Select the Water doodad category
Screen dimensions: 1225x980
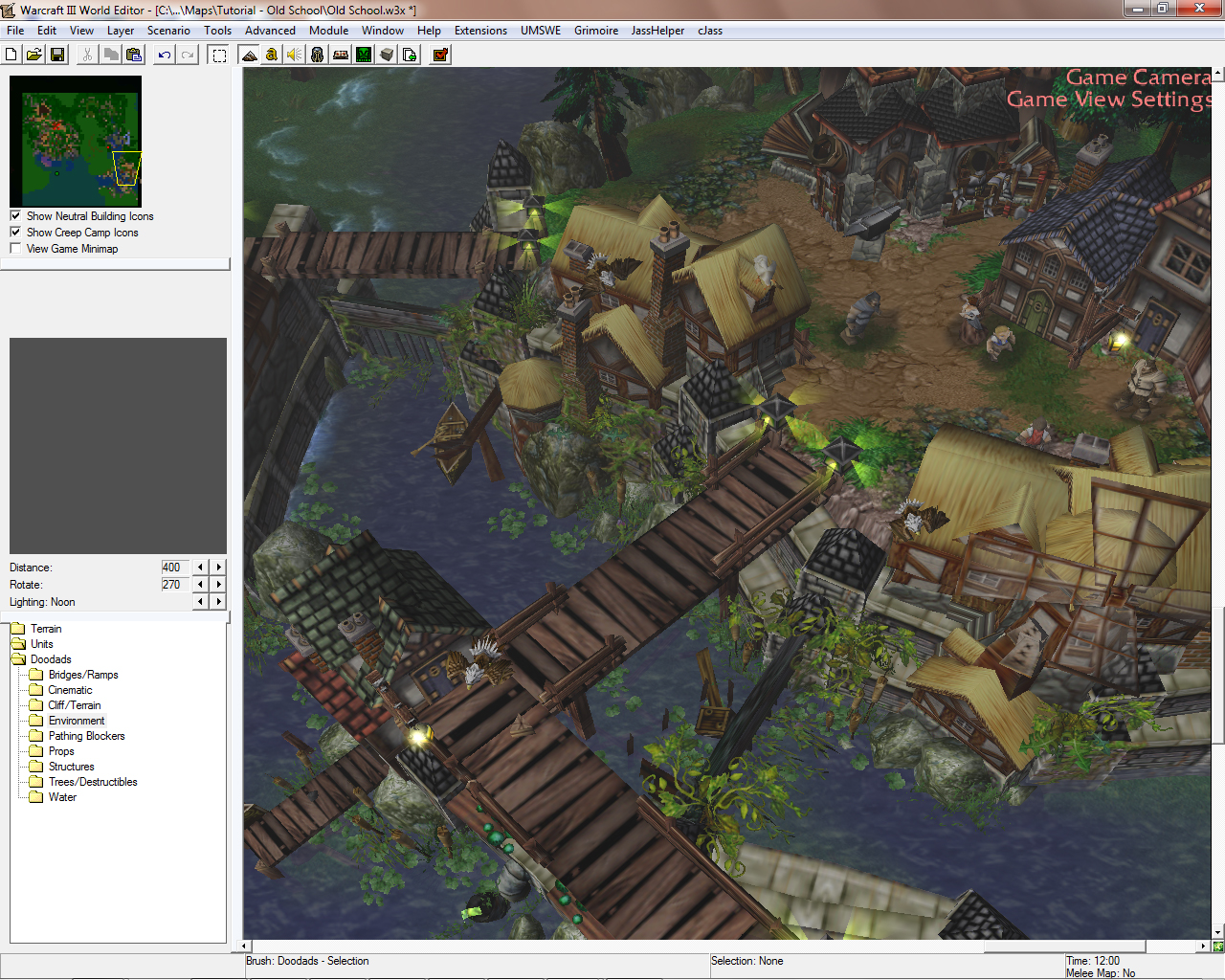coord(62,797)
